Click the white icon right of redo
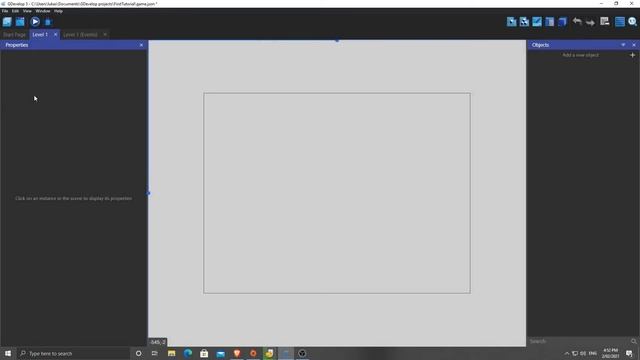 tap(604, 22)
